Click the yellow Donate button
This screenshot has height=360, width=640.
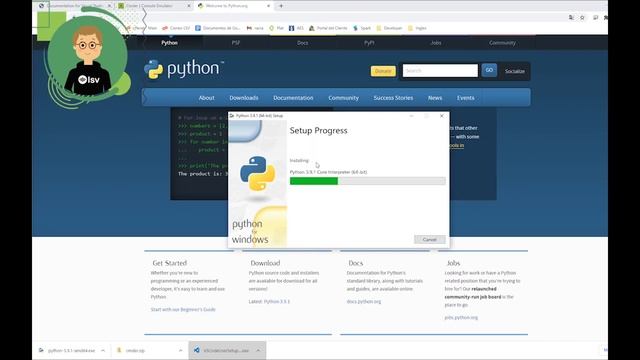pyautogui.click(x=383, y=71)
